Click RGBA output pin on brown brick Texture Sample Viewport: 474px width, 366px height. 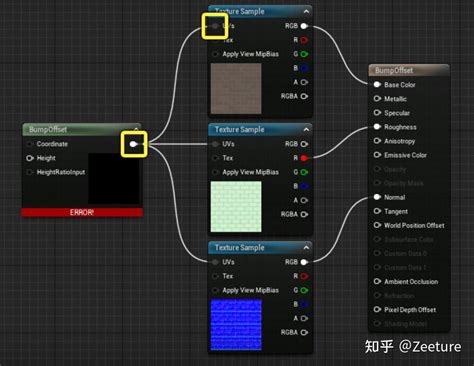(304, 96)
